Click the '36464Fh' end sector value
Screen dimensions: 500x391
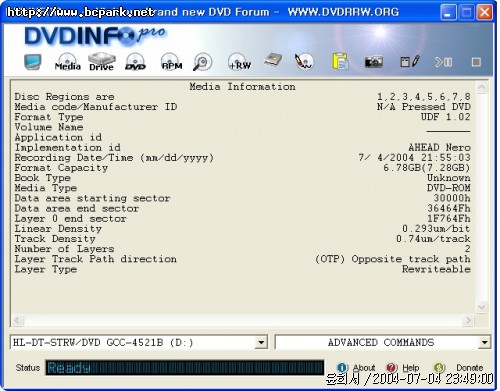pos(449,208)
